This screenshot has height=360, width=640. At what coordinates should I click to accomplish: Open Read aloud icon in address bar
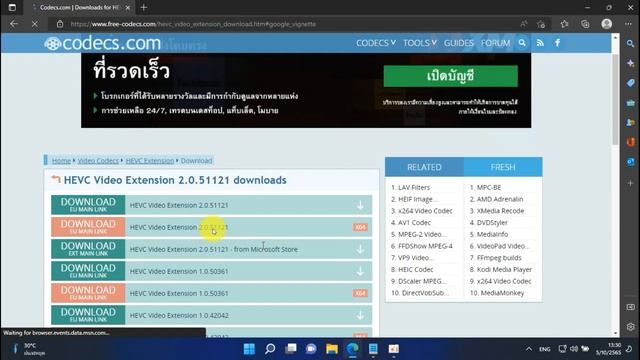click(524, 24)
